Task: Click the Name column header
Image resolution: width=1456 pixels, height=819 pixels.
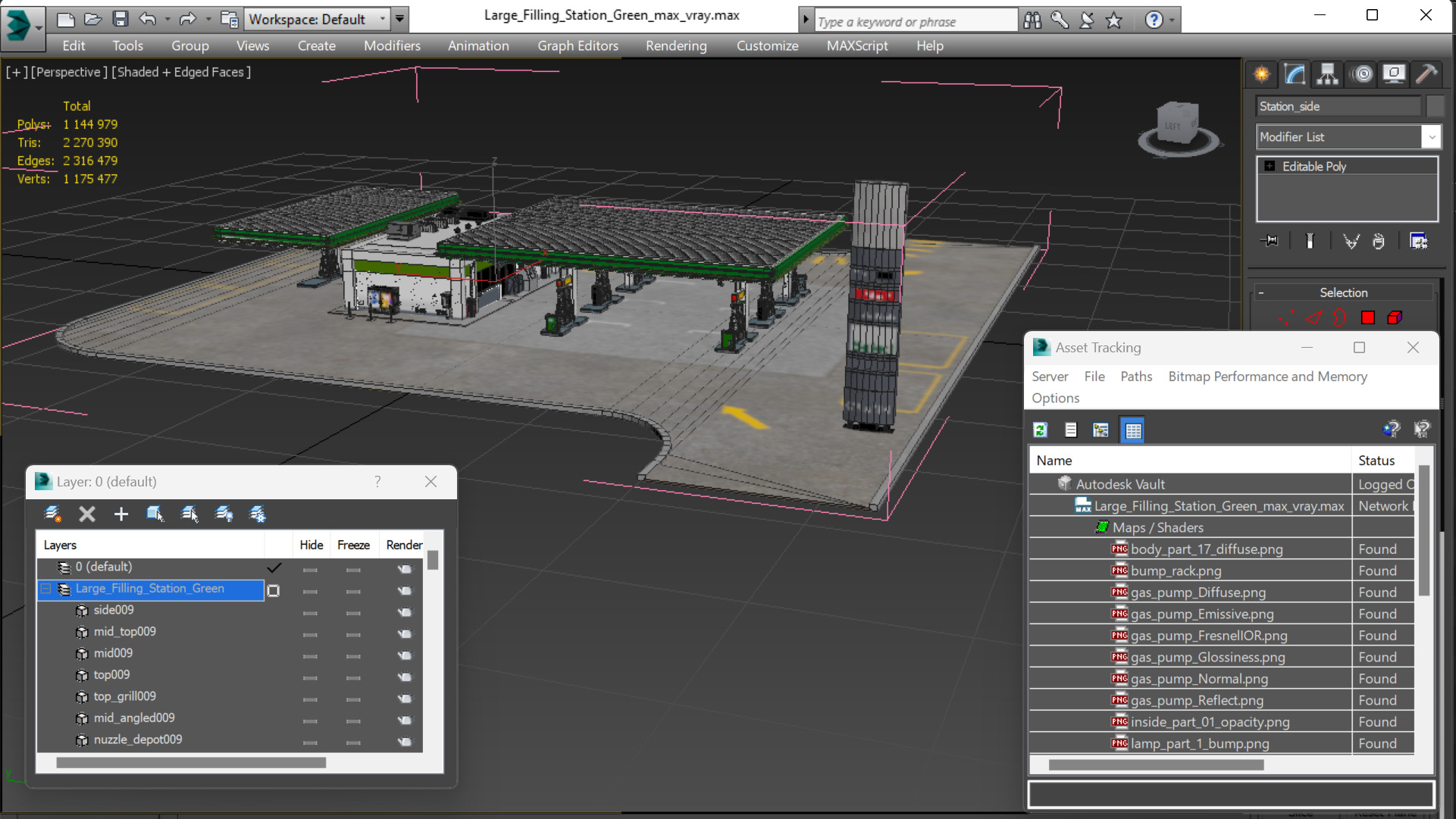Action: (1190, 461)
